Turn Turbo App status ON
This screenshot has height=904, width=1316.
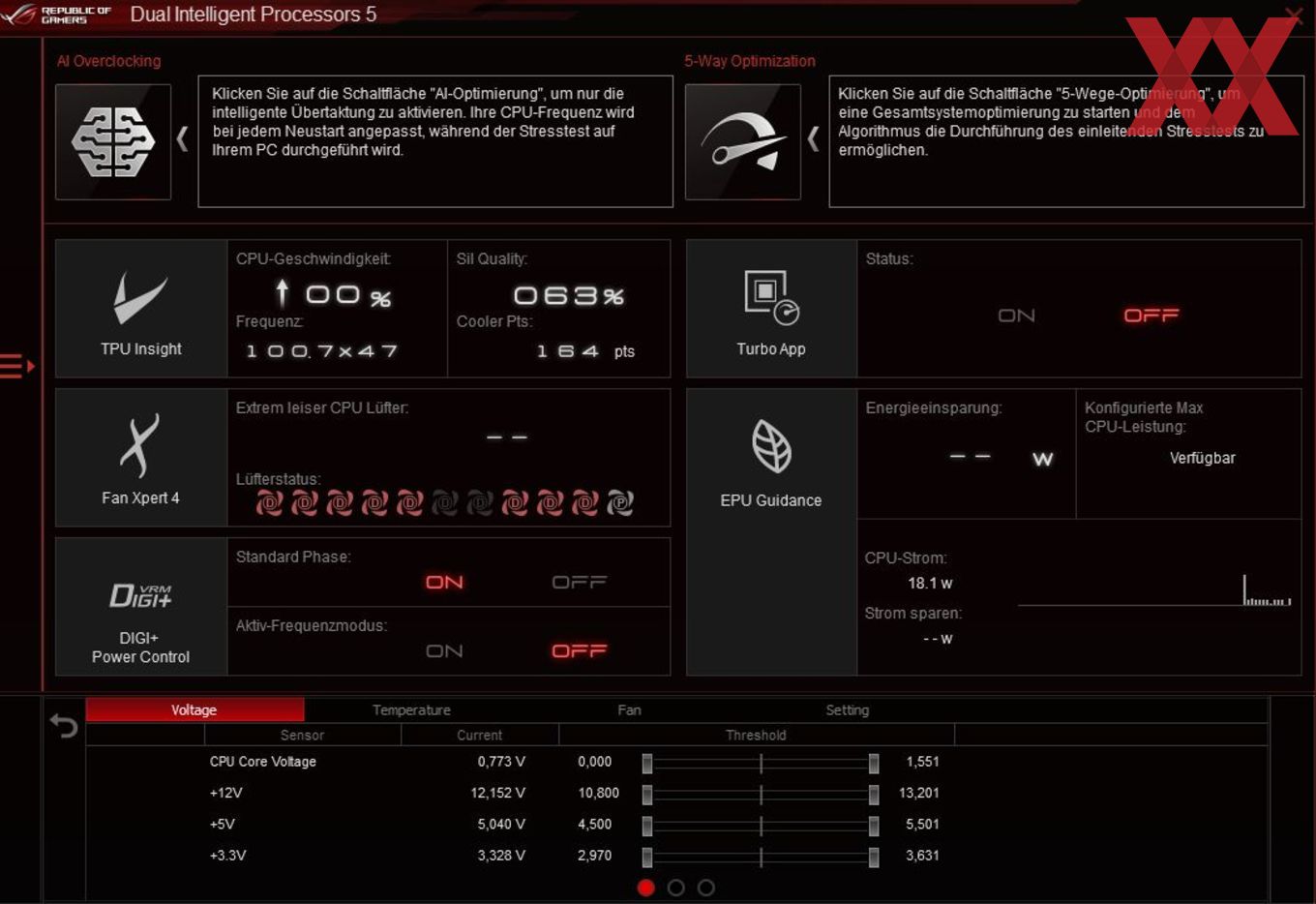[x=1016, y=316]
